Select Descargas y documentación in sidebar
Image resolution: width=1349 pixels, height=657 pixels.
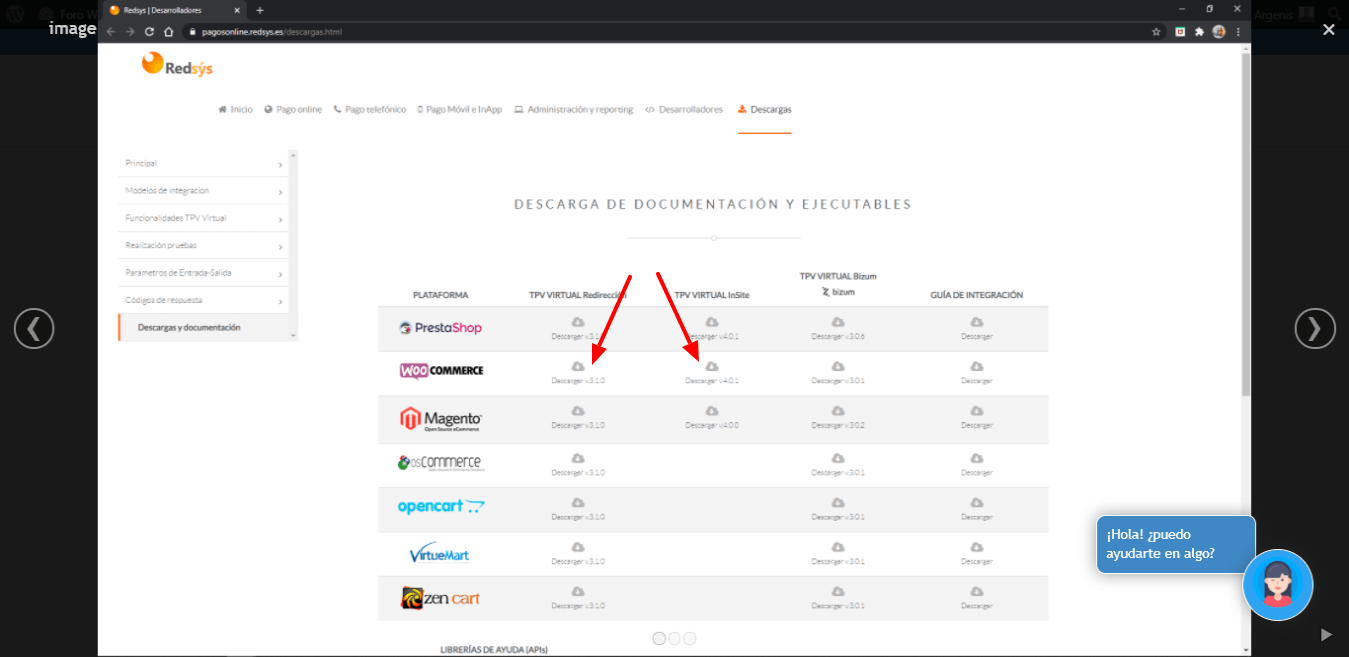[x=203, y=328]
